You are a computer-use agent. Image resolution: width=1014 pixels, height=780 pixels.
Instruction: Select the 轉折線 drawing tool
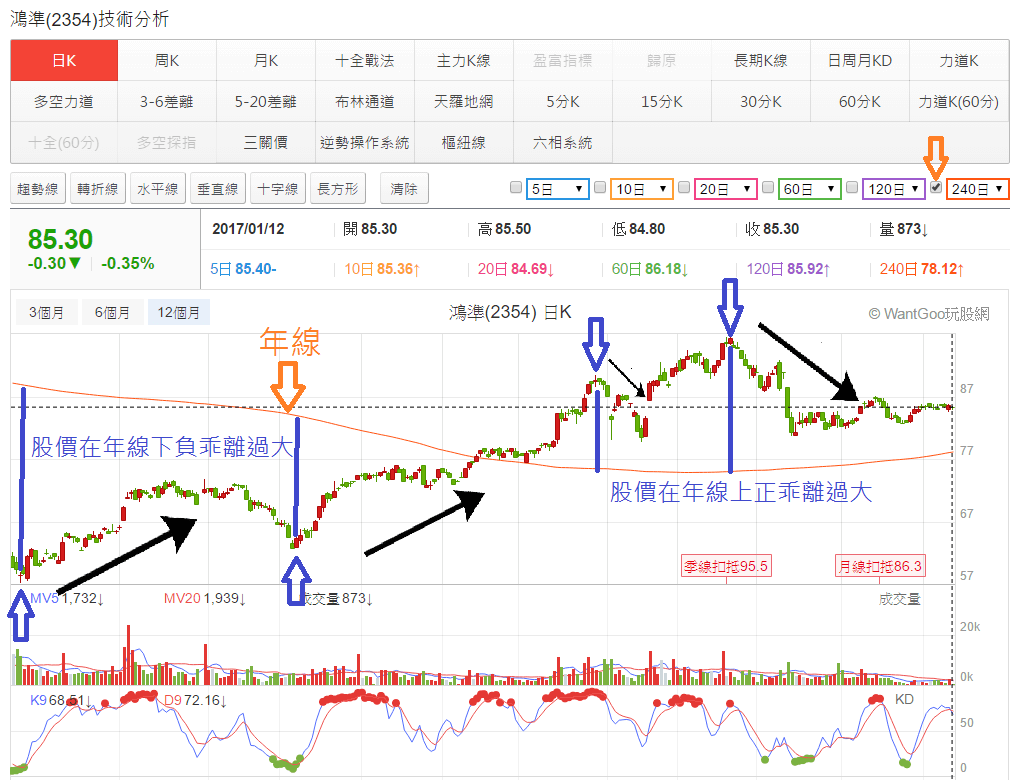coord(98,188)
